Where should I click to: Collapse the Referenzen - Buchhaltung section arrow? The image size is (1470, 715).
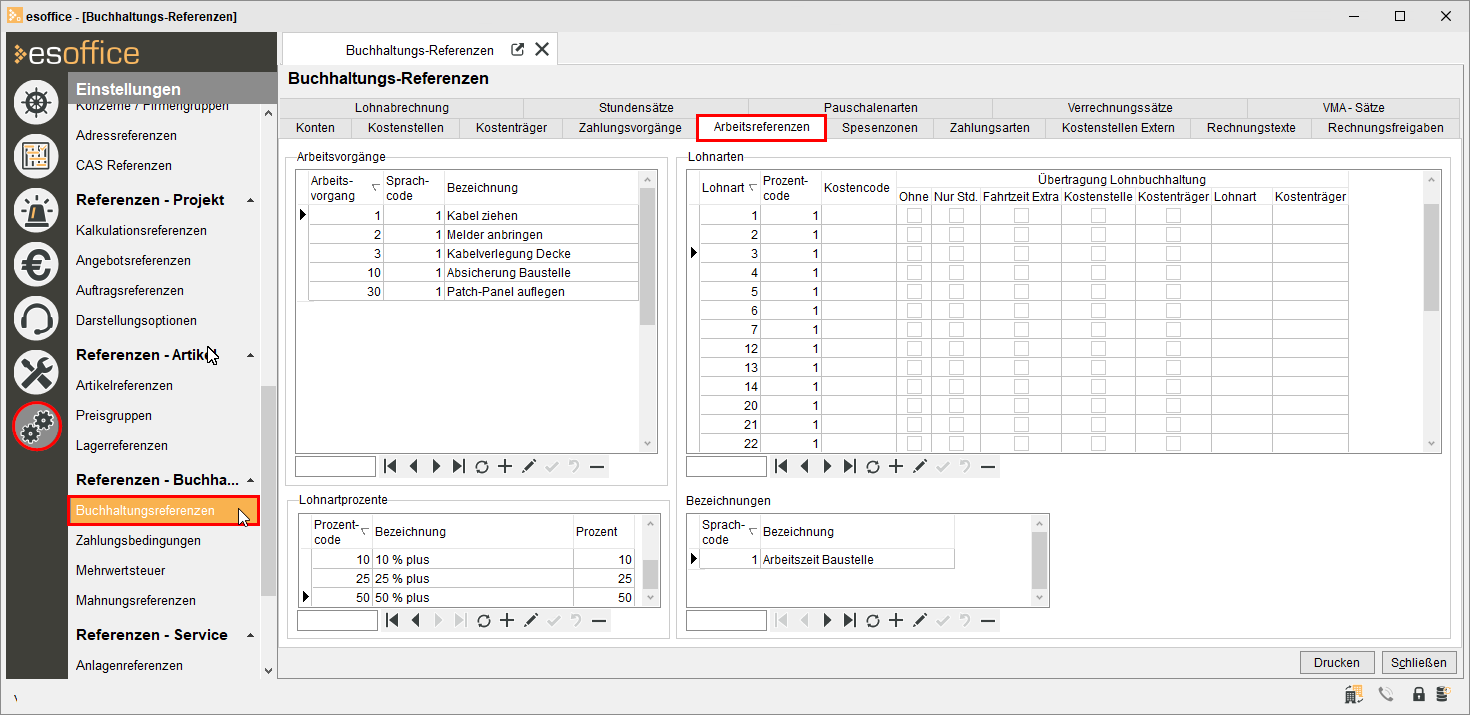(250, 480)
